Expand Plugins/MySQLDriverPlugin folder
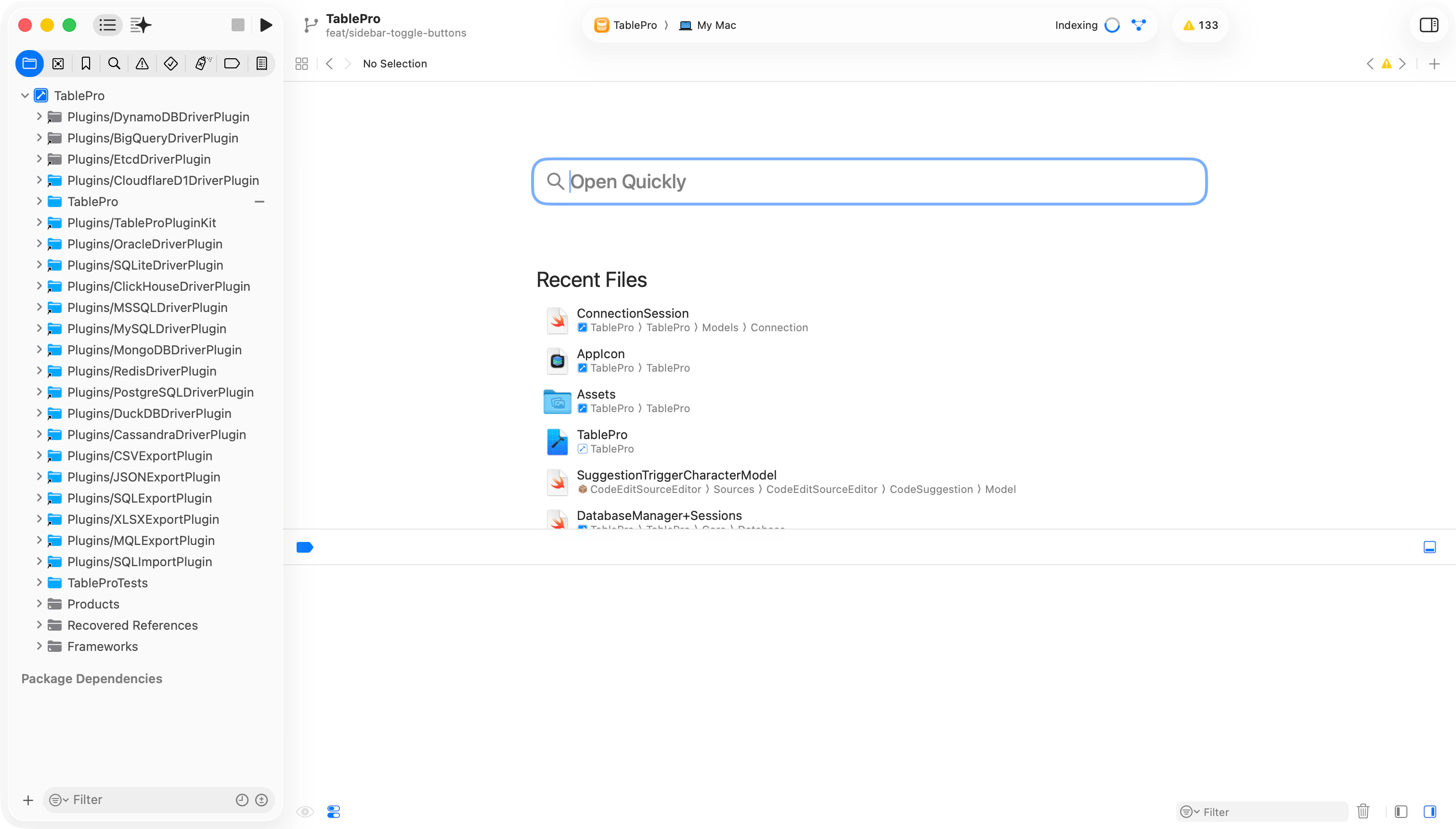 [x=39, y=328]
